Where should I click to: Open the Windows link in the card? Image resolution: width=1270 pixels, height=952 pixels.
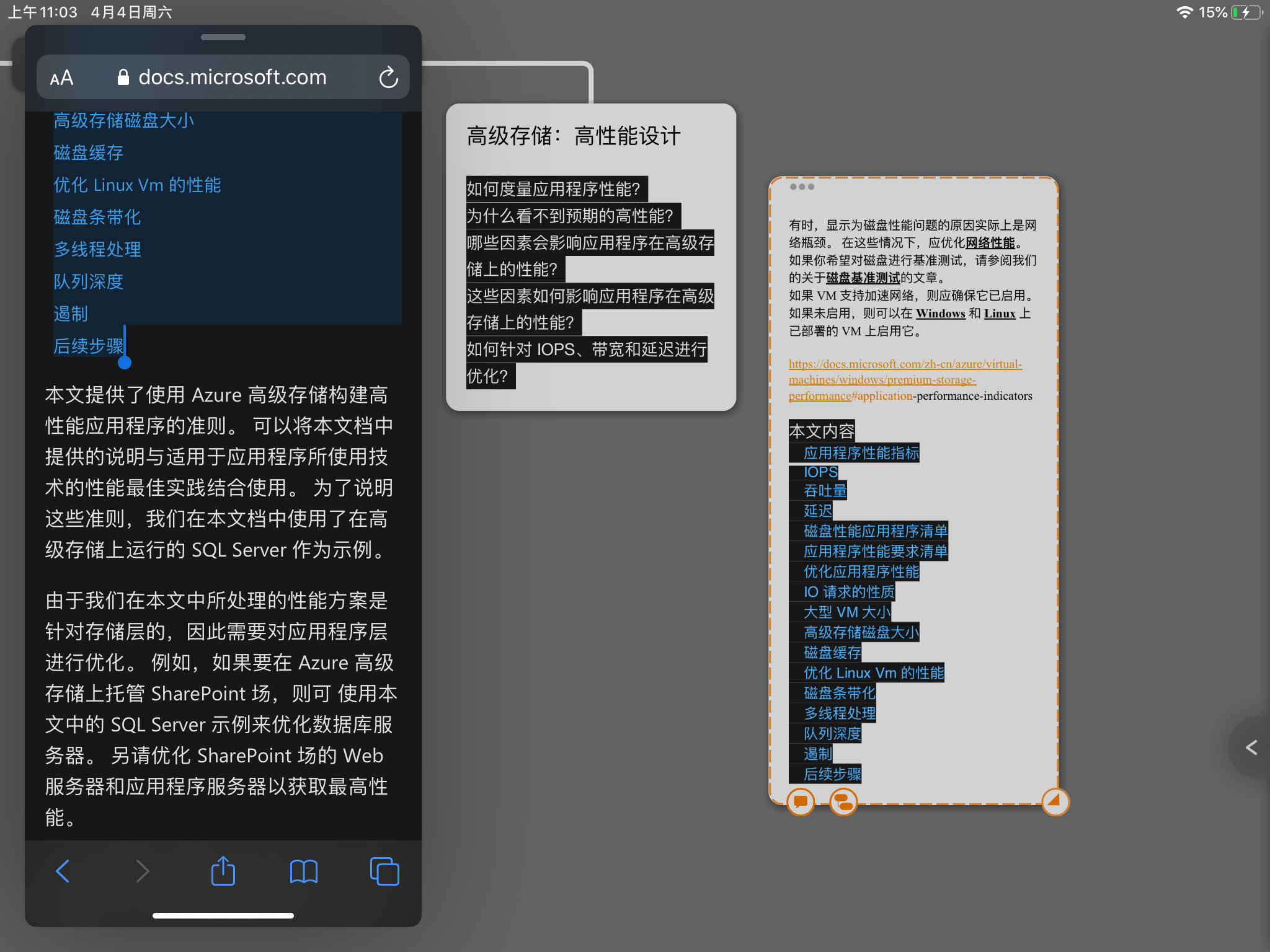click(941, 314)
